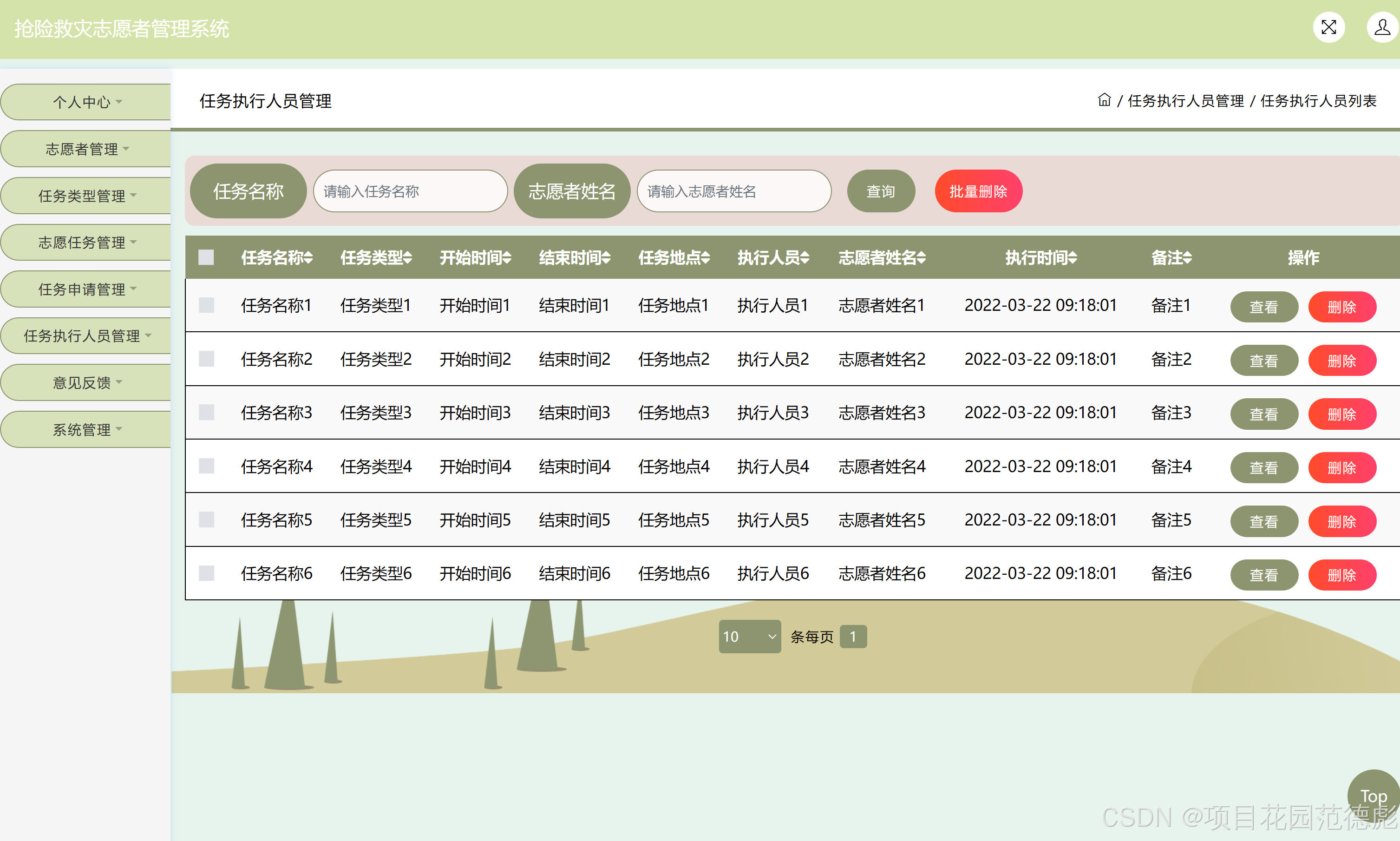Check the row for 任务名称4
This screenshot has width=1400, height=841.
(206, 466)
